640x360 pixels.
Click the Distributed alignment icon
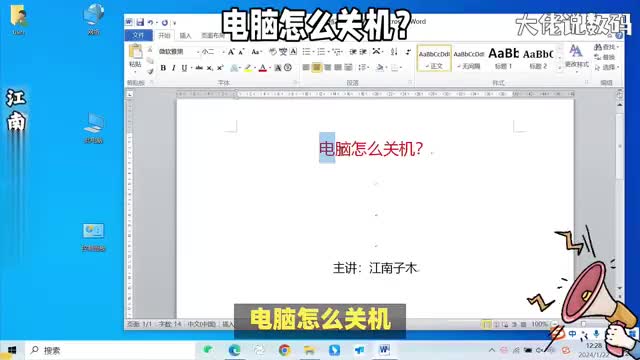(348, 68)
